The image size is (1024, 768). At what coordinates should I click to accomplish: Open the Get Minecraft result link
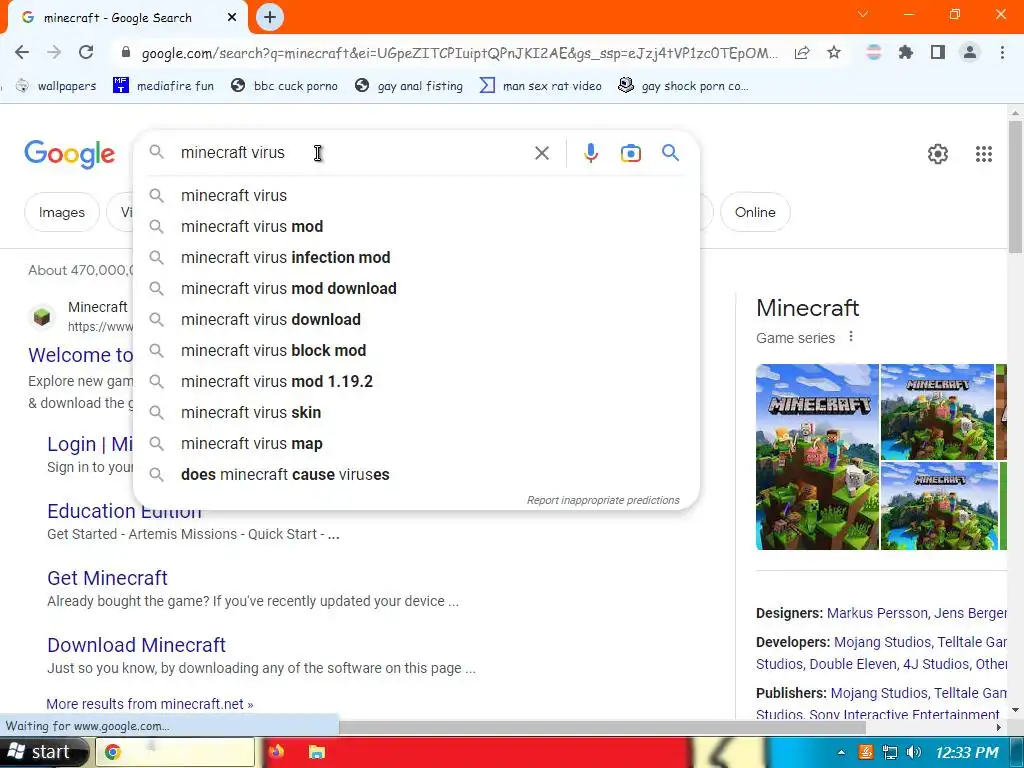pos(107,578)
